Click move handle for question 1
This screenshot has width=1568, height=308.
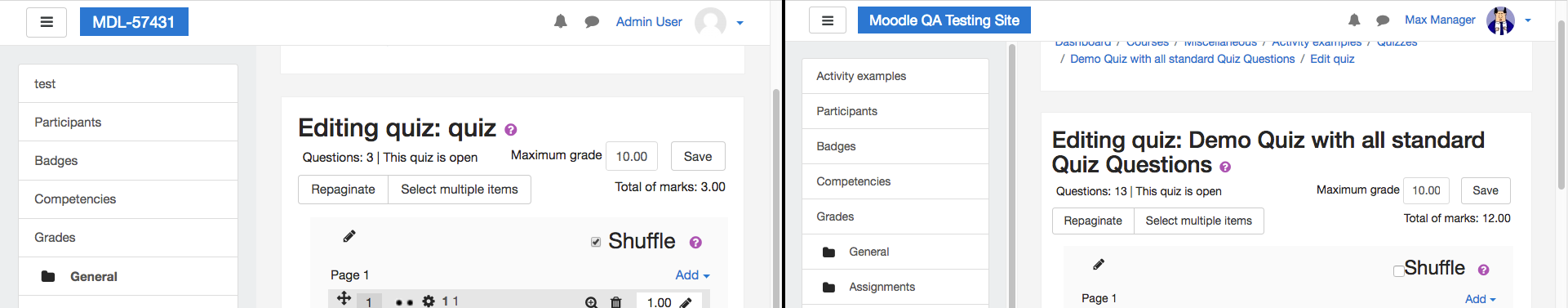tap(344, 298)
